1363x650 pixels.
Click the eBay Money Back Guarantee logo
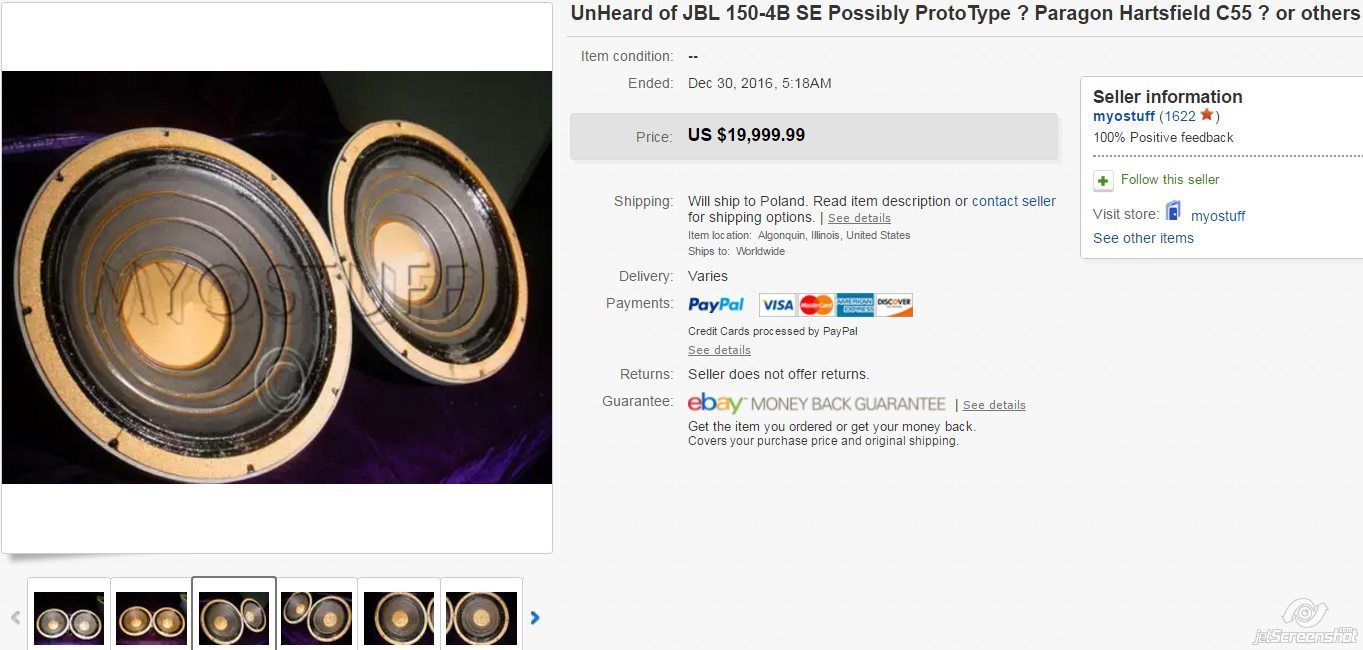pos(816,404)
